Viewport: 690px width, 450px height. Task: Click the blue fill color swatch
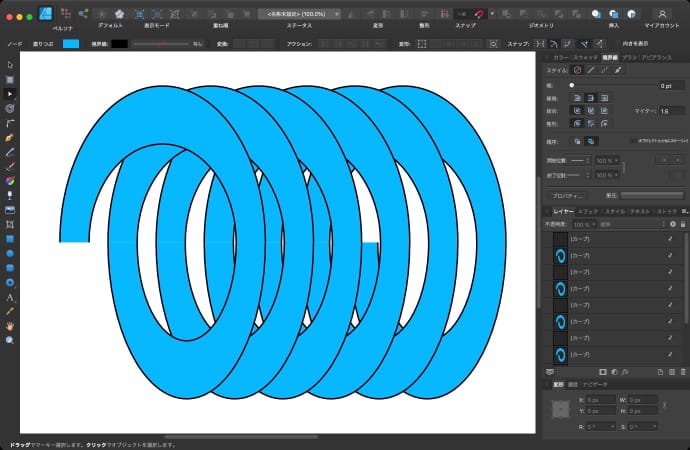coord(71,44)
